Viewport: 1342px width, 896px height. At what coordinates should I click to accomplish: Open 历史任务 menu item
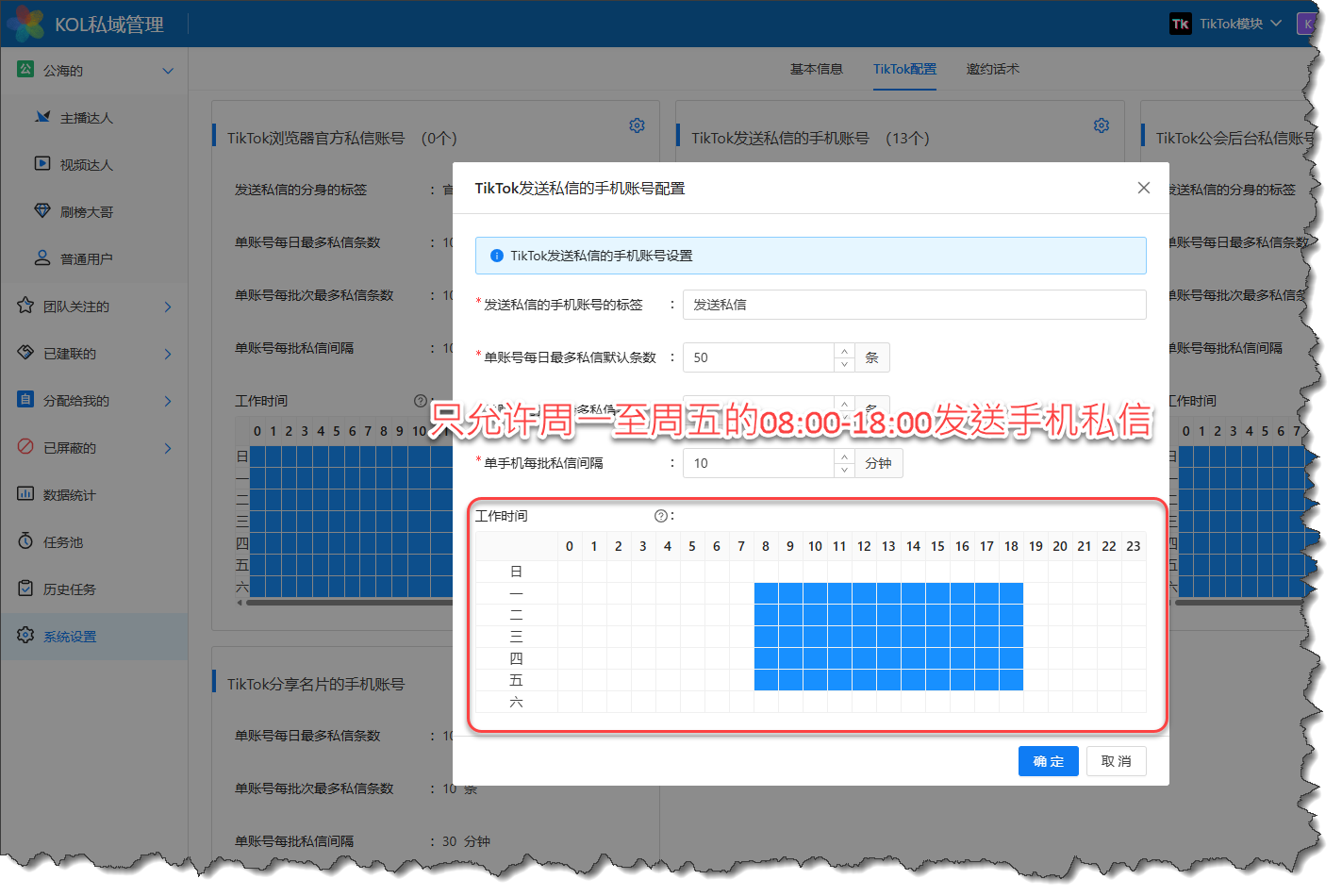[94, 589]
